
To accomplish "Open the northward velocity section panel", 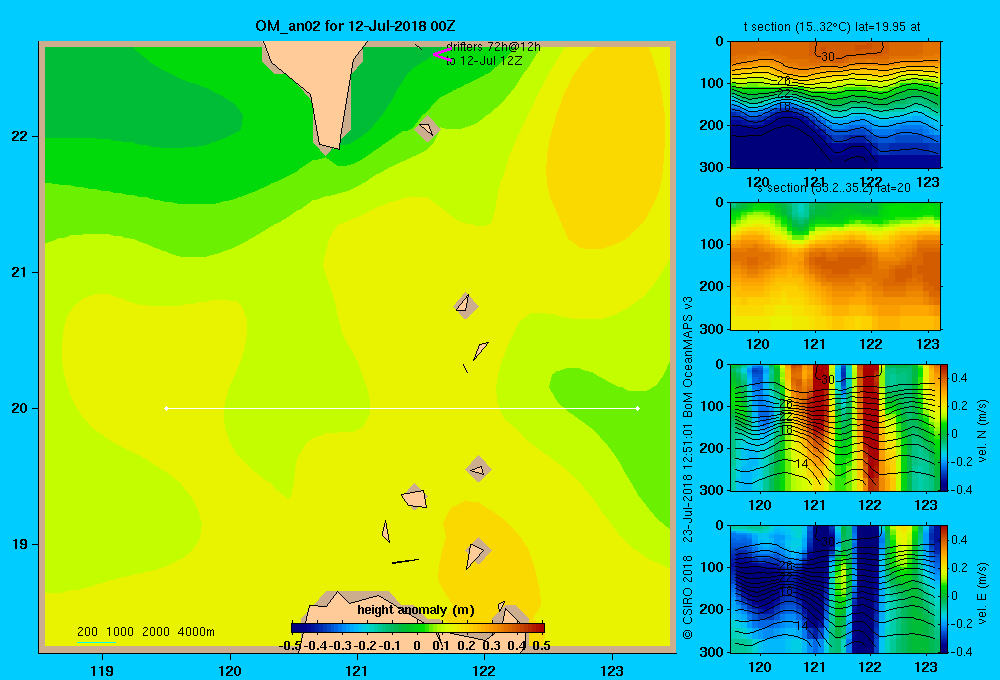I will click(835, 427).
